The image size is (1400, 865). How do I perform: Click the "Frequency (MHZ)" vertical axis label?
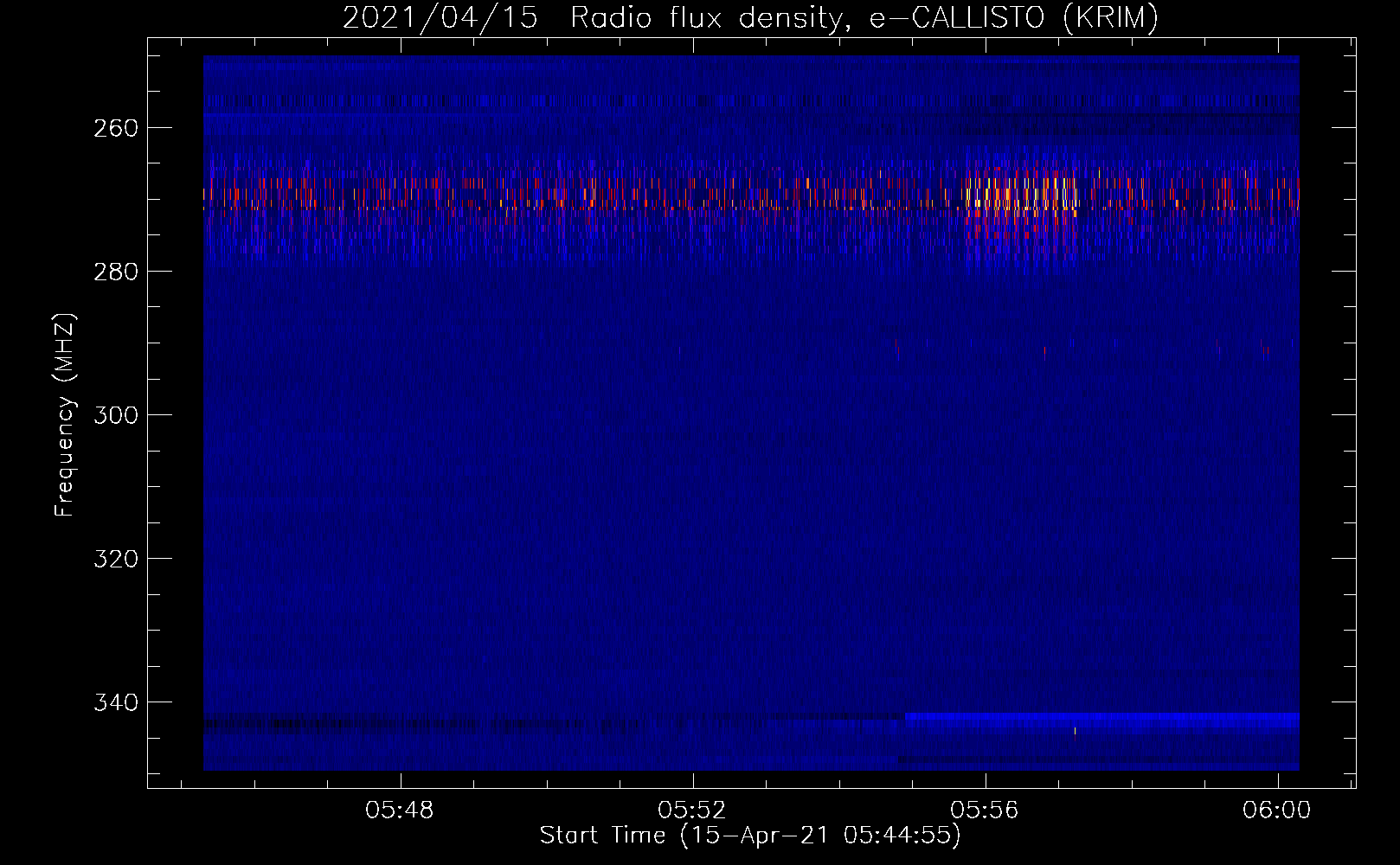pyautogui.click(x=65, y=414)
